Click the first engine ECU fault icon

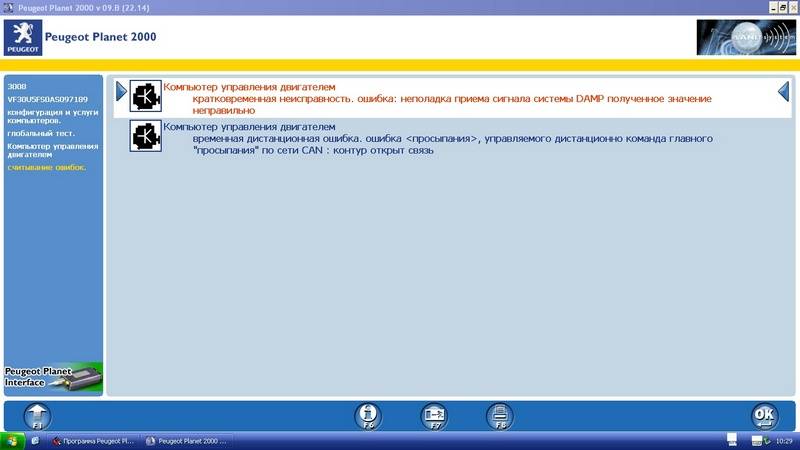(146, 96)
